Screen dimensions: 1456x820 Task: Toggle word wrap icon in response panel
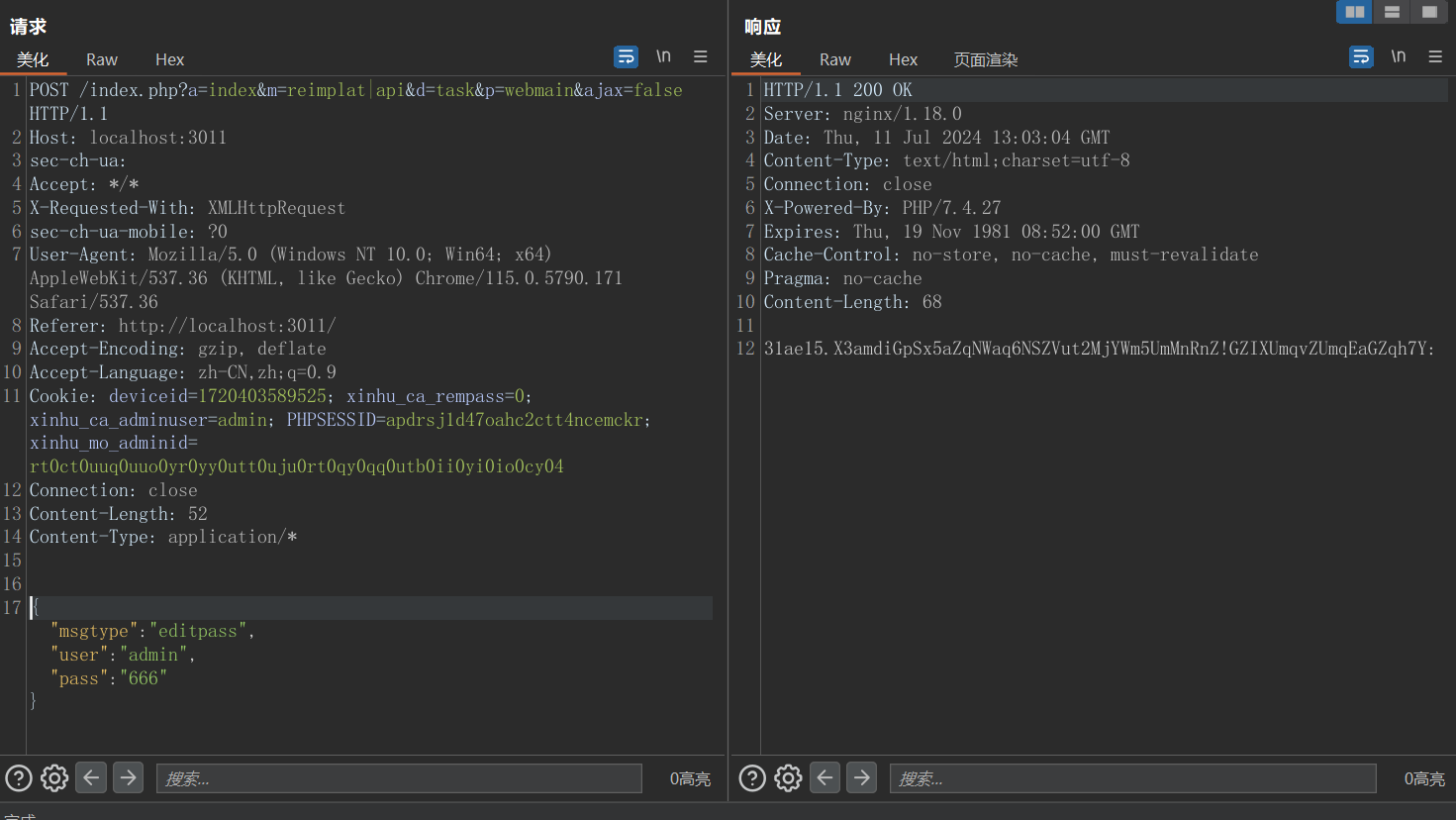coord(1361,57)
